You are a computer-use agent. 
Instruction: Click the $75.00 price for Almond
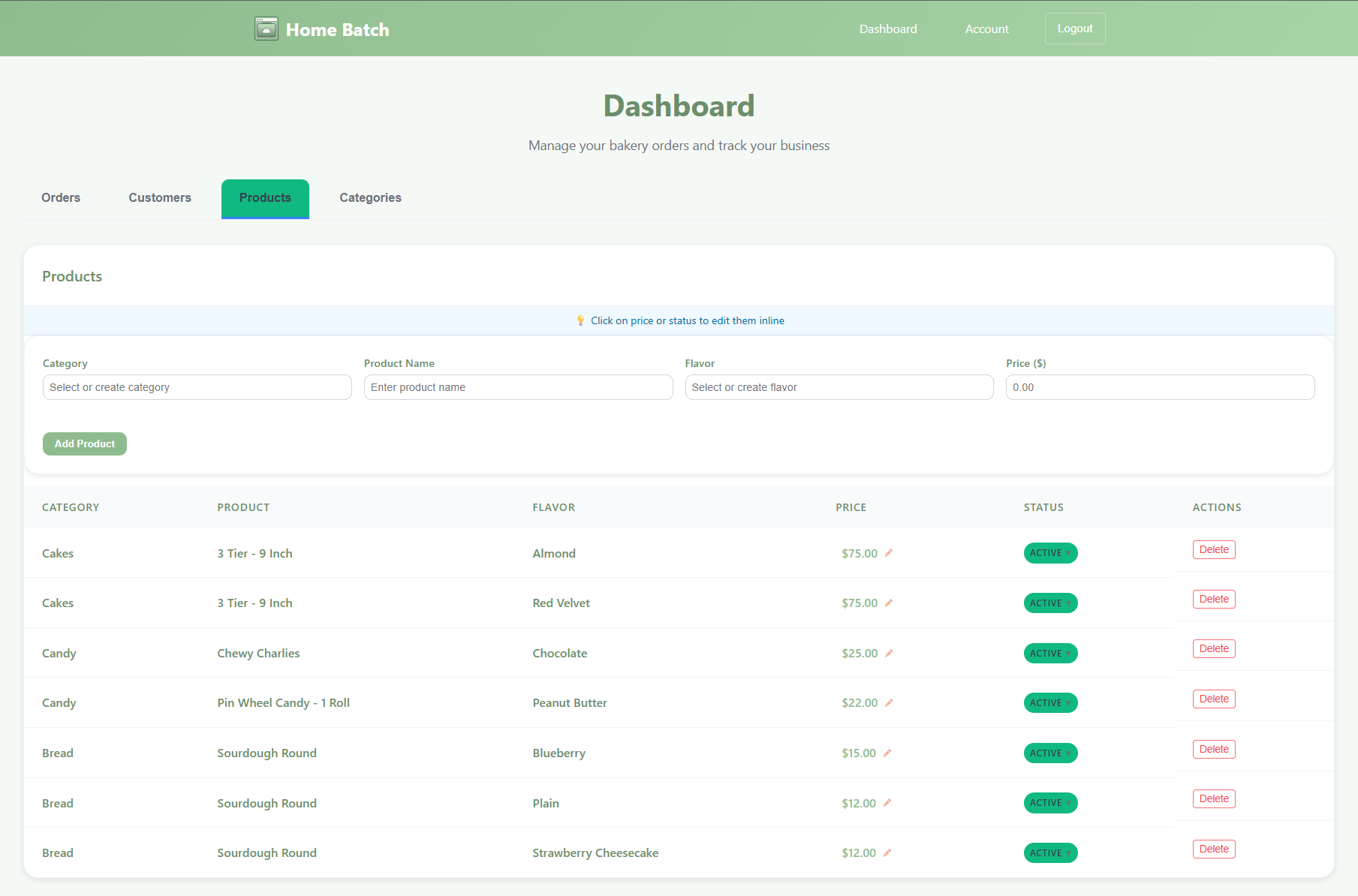[x=860, y=553]
